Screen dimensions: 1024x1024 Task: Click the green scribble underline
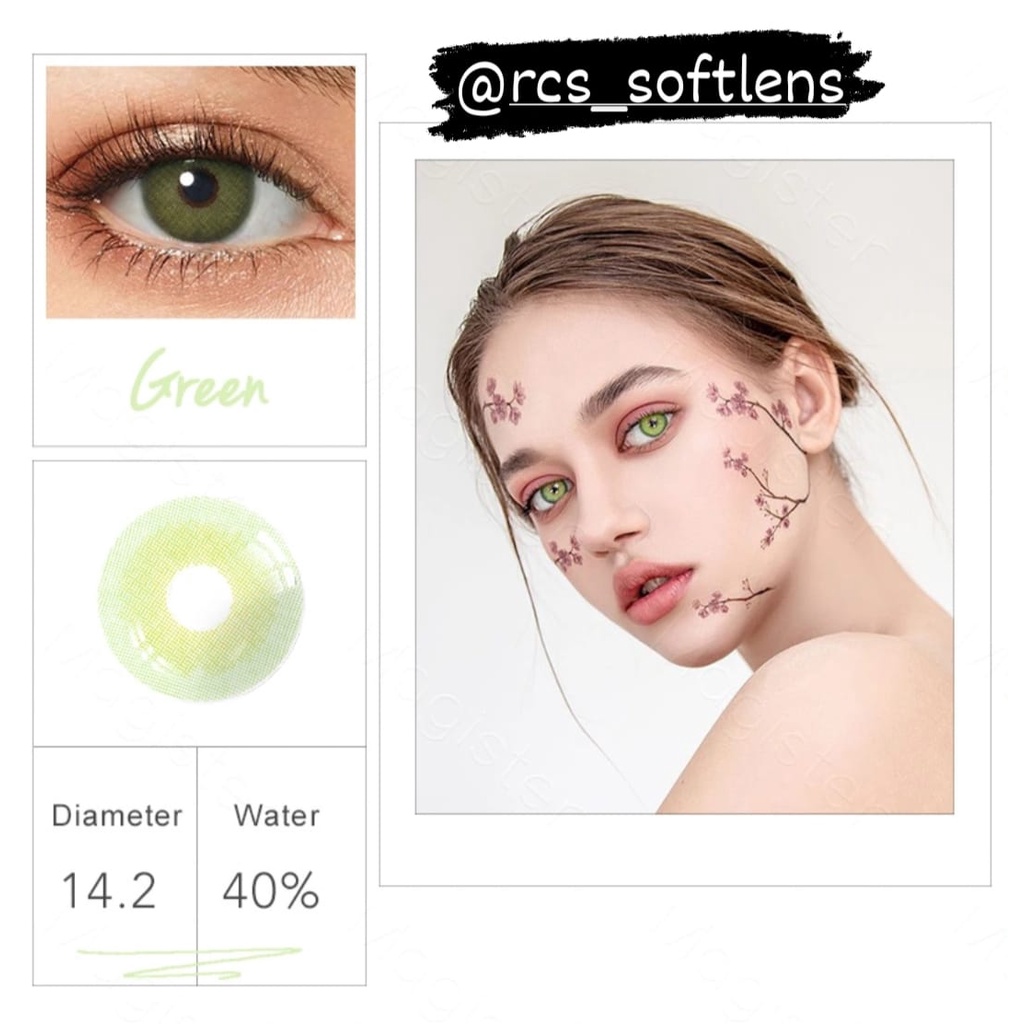189,963
